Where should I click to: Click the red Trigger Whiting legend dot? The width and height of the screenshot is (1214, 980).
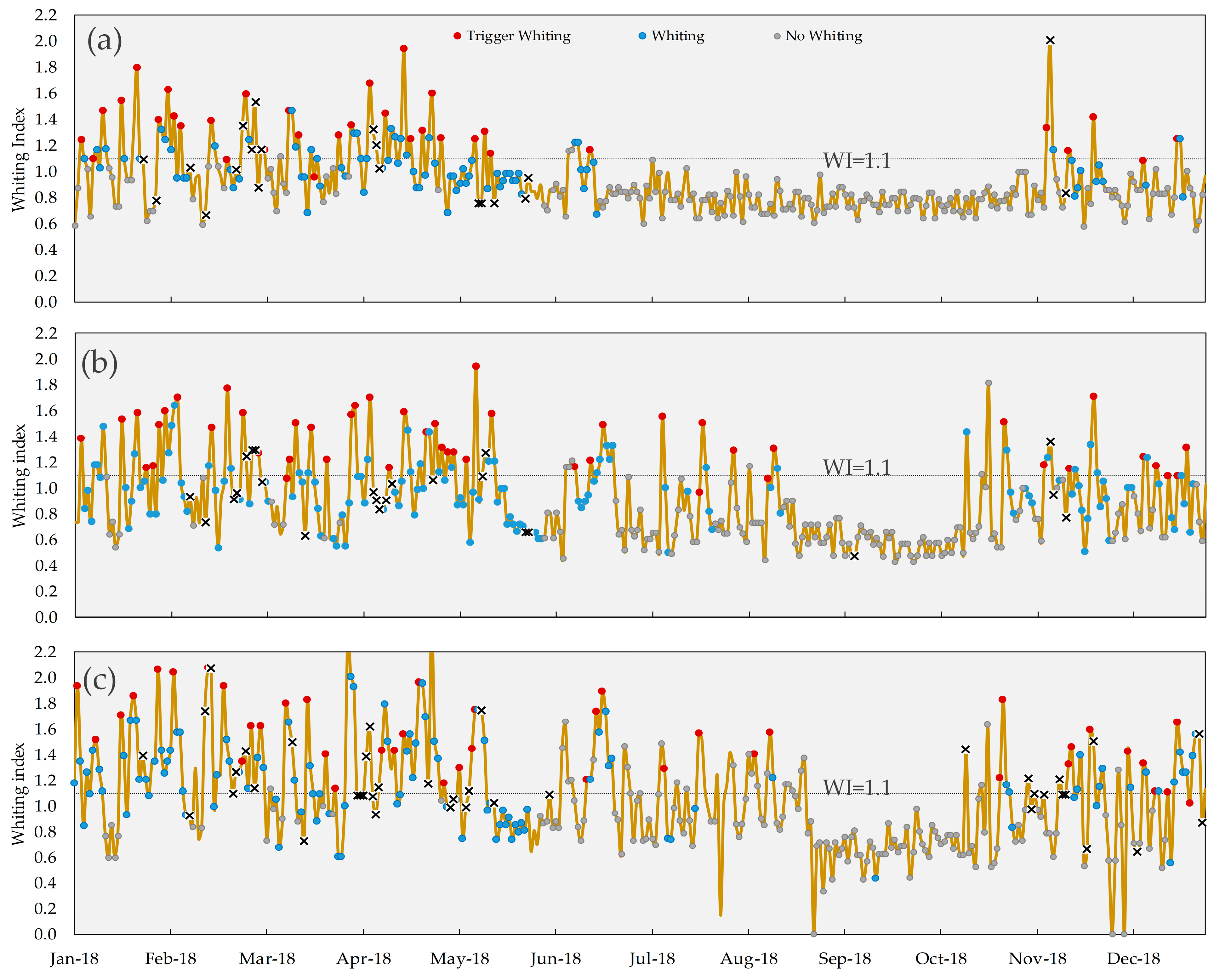(457, 36)
